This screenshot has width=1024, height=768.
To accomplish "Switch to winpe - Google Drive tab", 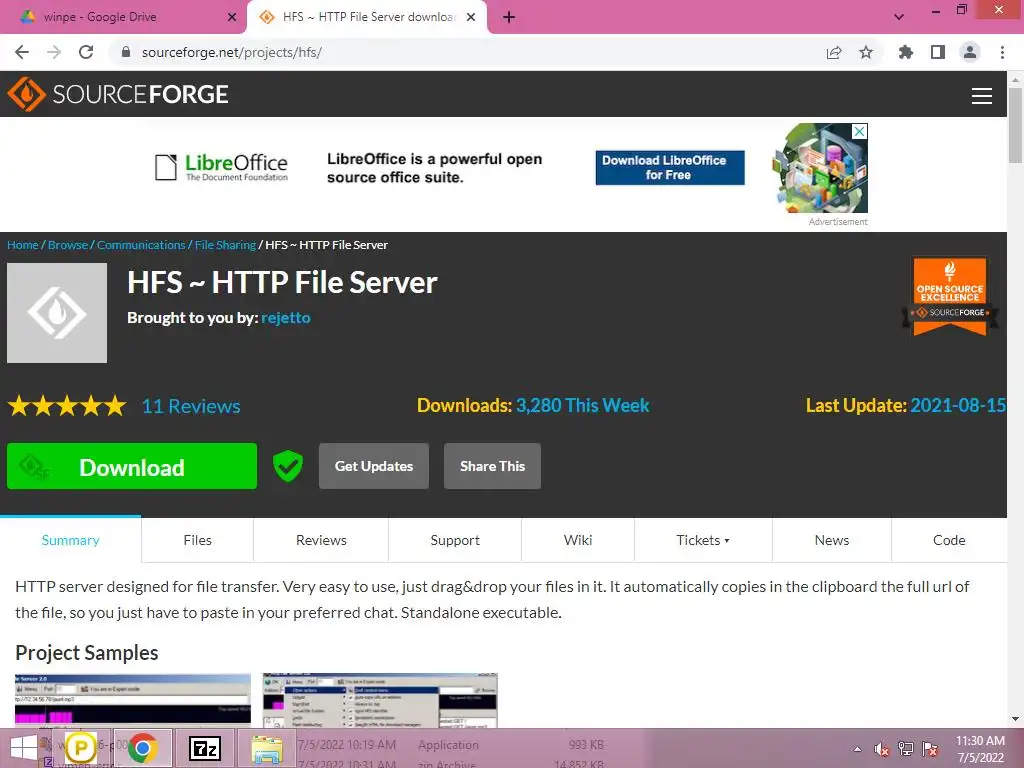I will point(124,17).
